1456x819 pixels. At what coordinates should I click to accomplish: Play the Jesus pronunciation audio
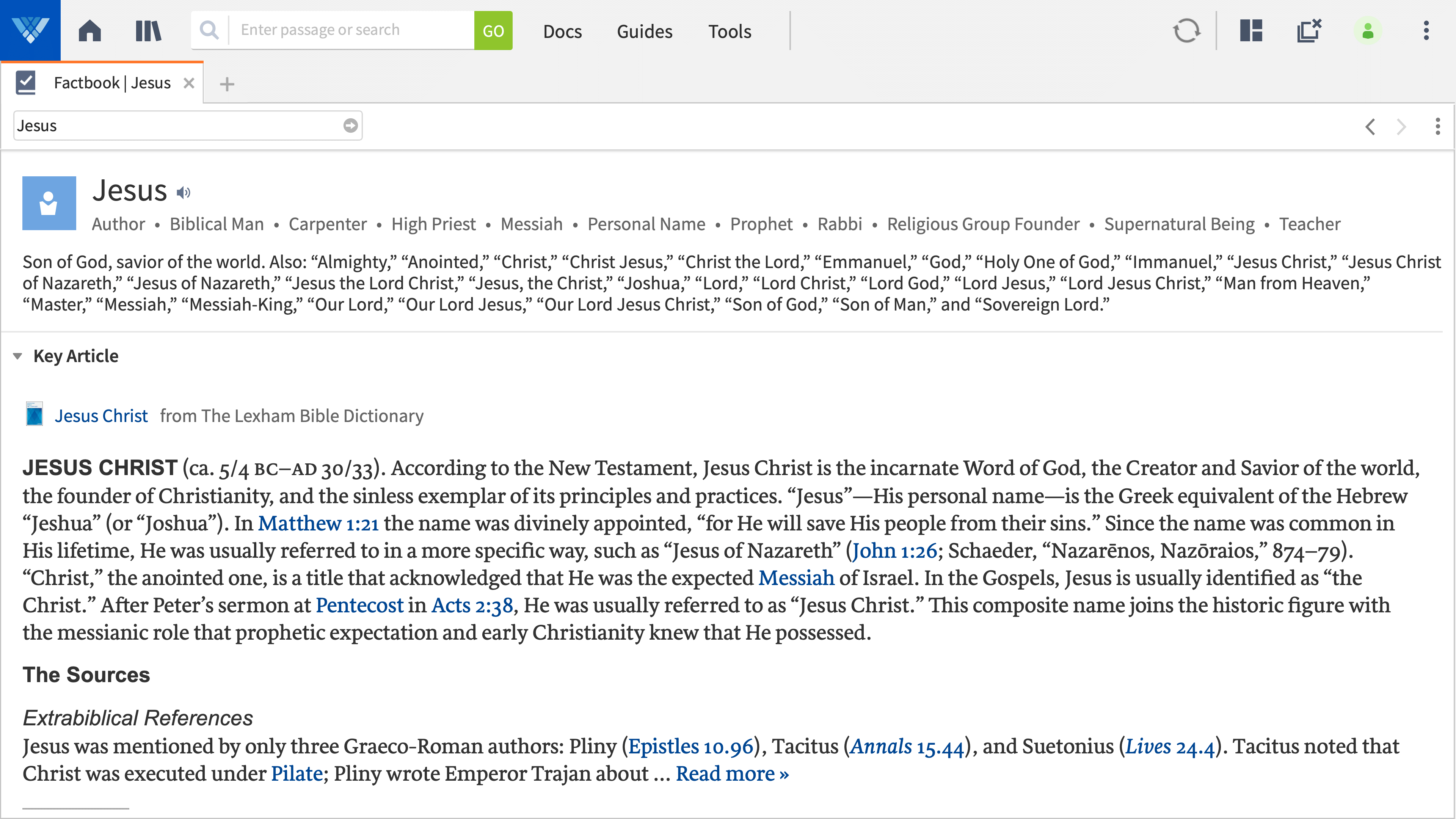tap(184, 193)
